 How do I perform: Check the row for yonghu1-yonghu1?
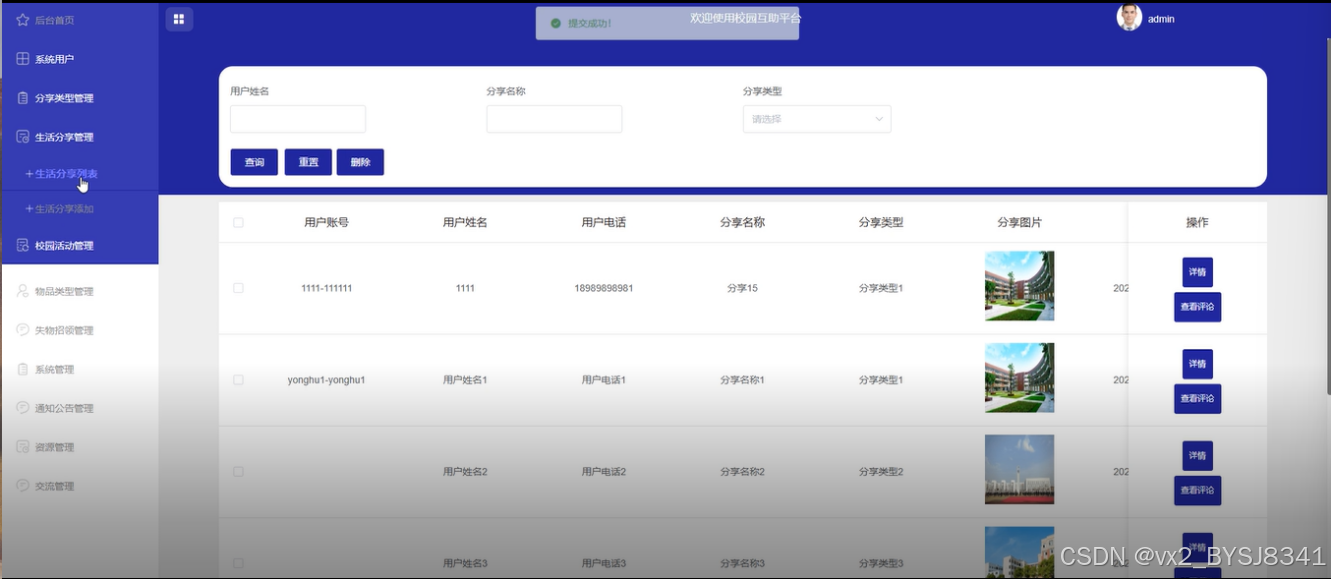click(x=238, y=380)
